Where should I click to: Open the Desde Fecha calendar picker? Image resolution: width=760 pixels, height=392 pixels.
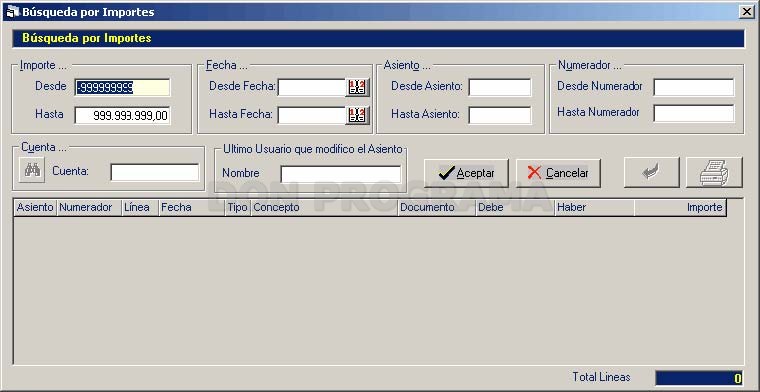[x=357, y=87]
